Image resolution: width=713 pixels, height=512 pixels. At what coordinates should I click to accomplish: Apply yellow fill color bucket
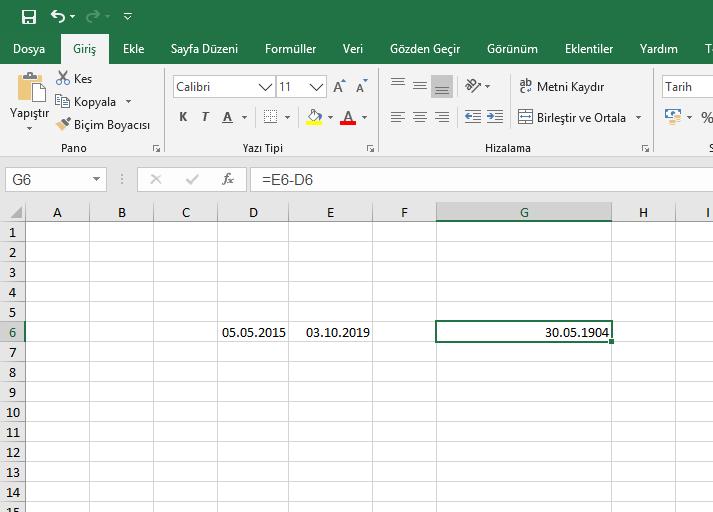click(x=314, y=117)
